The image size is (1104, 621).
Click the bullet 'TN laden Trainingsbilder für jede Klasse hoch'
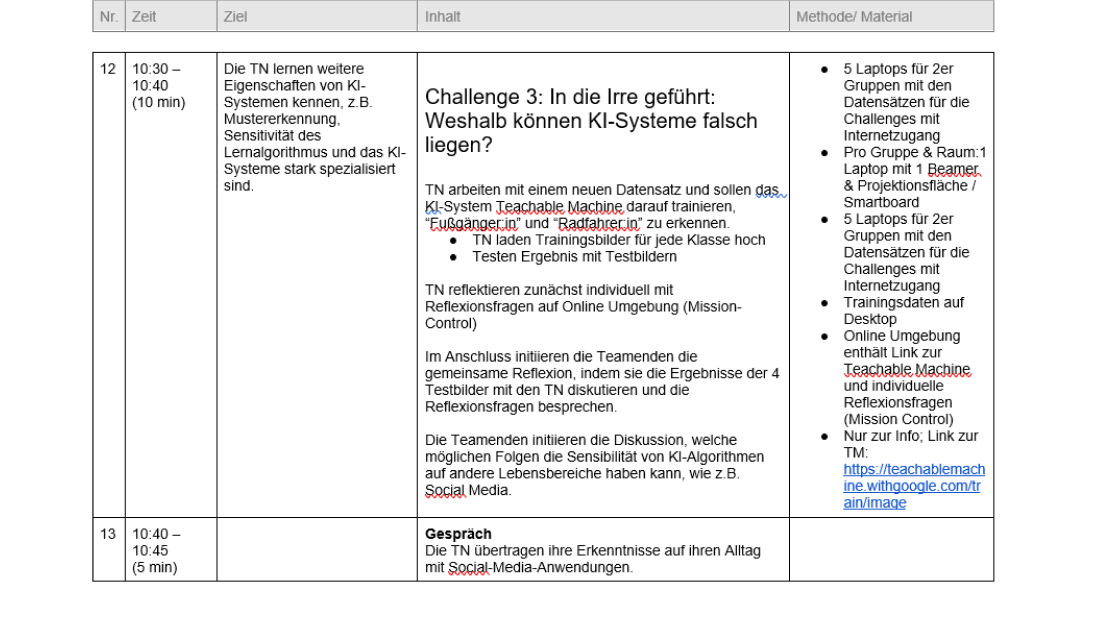pyautogui.click(x=618, y=240)
